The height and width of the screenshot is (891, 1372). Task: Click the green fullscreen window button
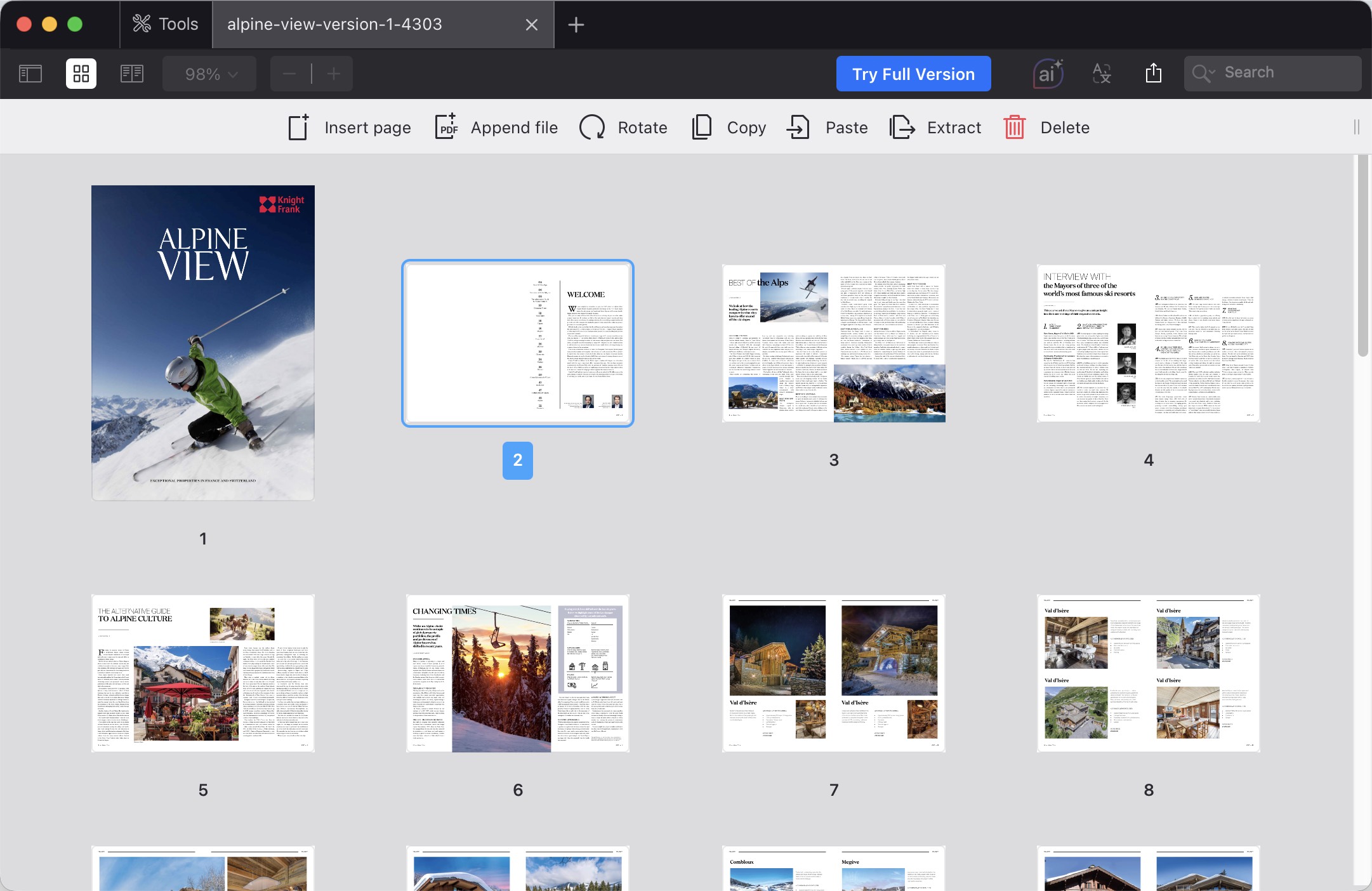(x=75, y=24)
